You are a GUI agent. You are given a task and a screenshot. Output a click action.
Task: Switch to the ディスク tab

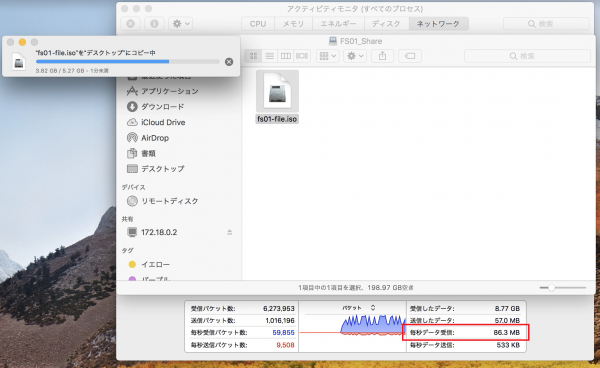(x=386, y=24)
